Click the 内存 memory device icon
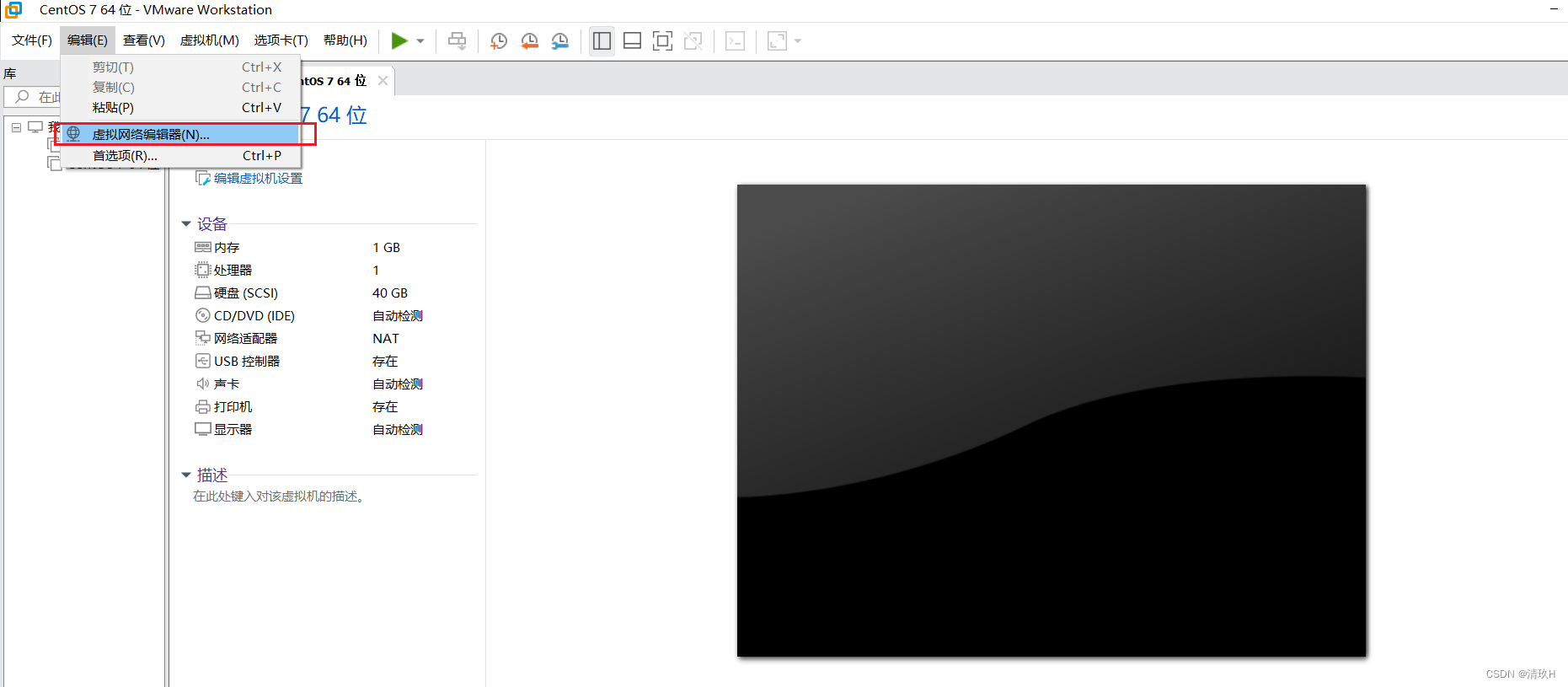Viewport: 1568px width, 687px height. coord(203,247)
